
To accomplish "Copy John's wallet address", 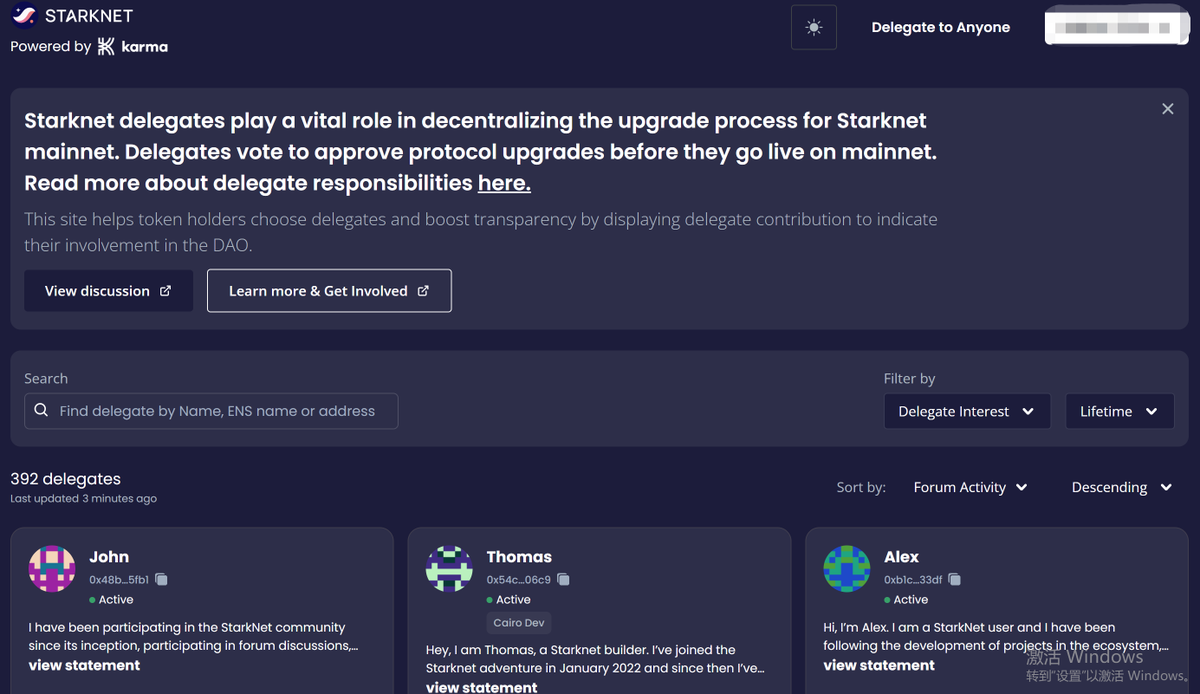I will coord(162,579).
